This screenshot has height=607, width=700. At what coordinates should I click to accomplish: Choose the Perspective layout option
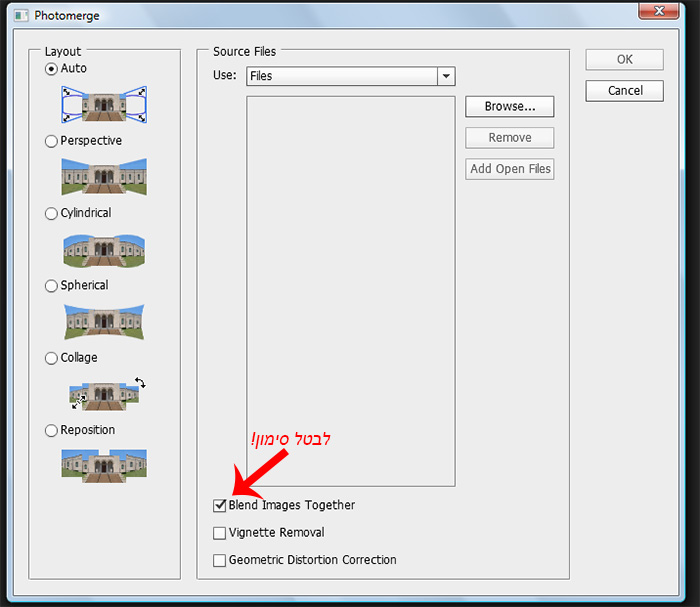[52, 141]
